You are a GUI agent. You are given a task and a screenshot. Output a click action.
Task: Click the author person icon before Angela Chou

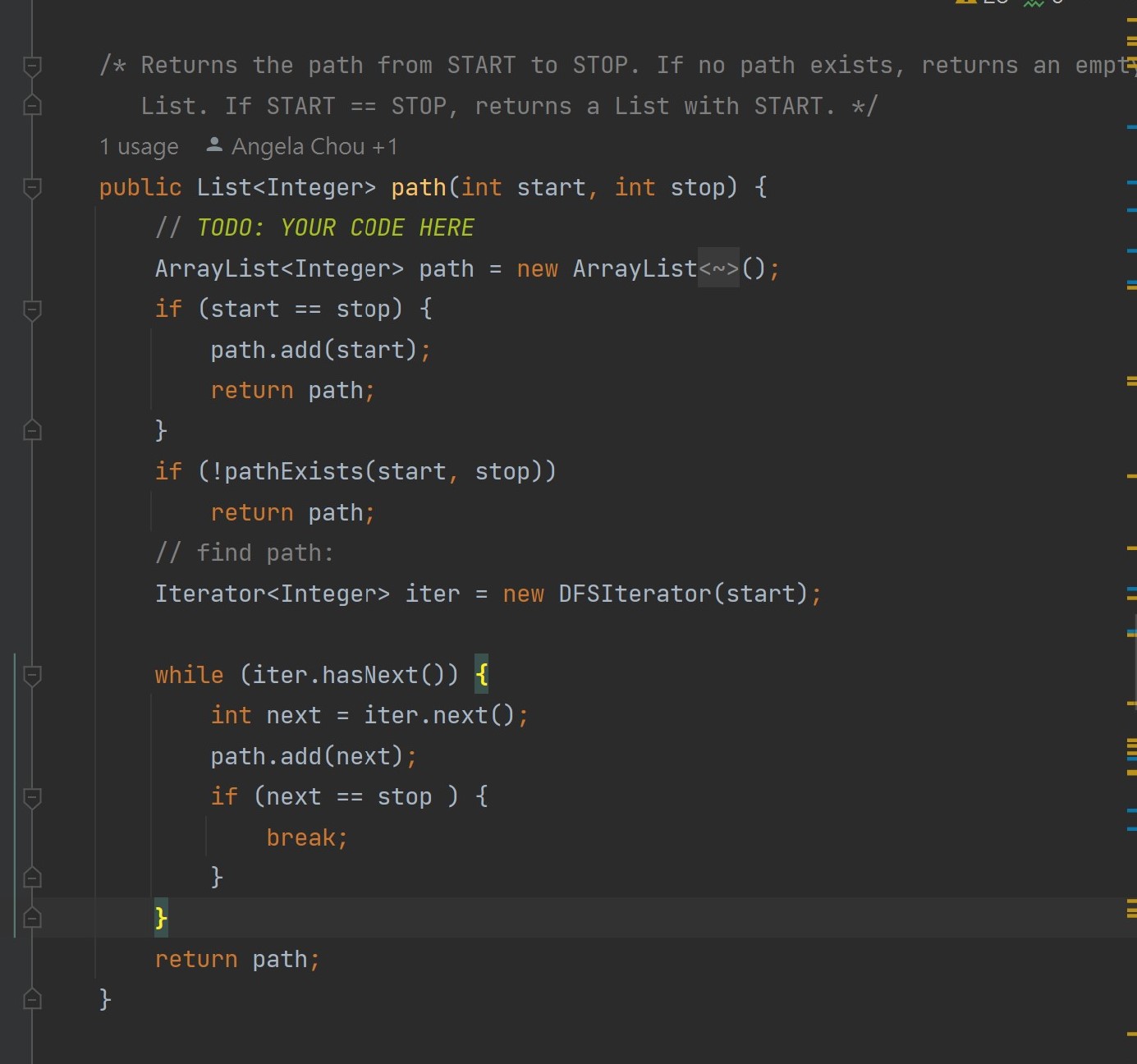pyautogui.click(x=214, y=146)
